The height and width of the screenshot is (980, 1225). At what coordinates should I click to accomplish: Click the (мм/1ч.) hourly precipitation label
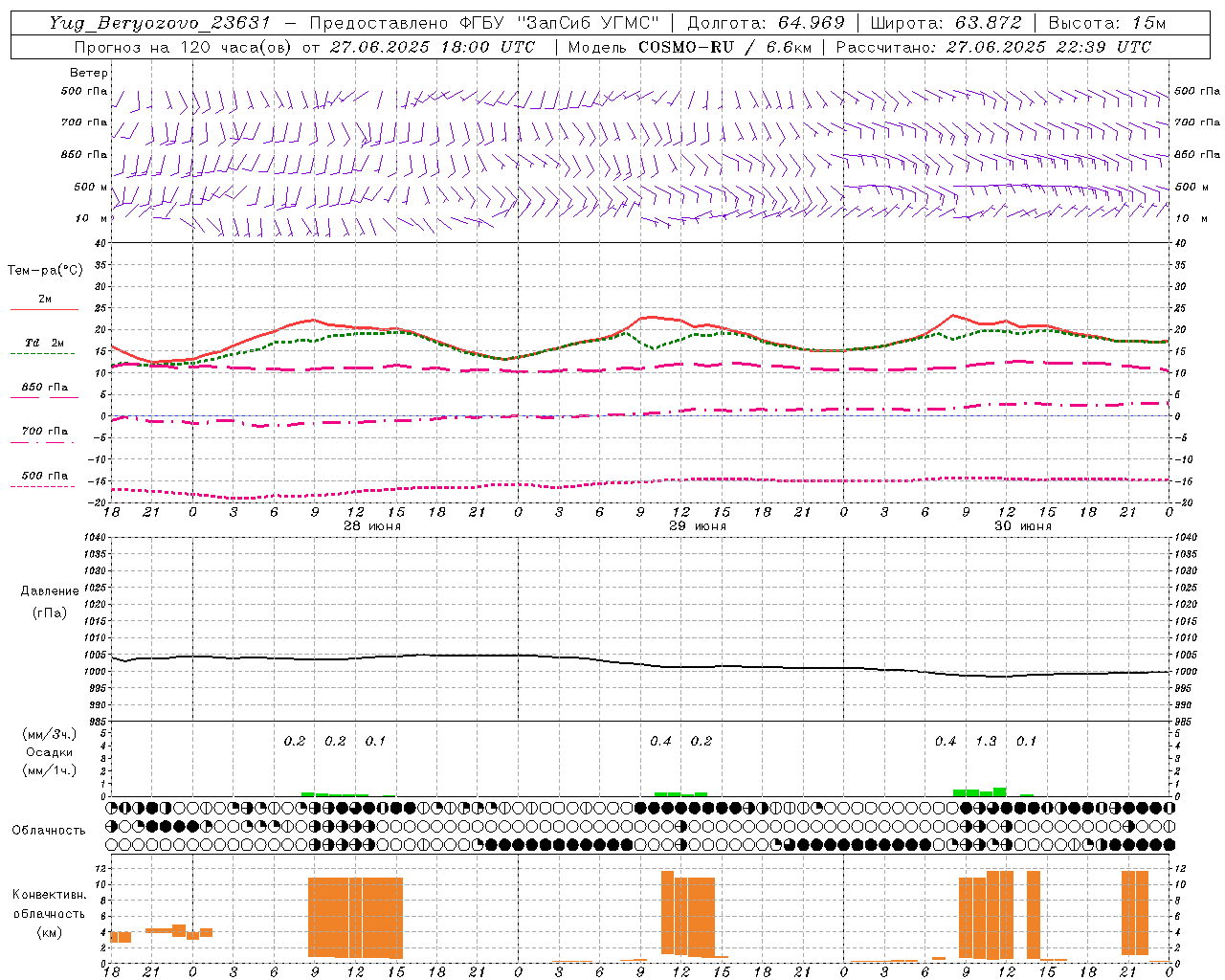coord(50,769)
